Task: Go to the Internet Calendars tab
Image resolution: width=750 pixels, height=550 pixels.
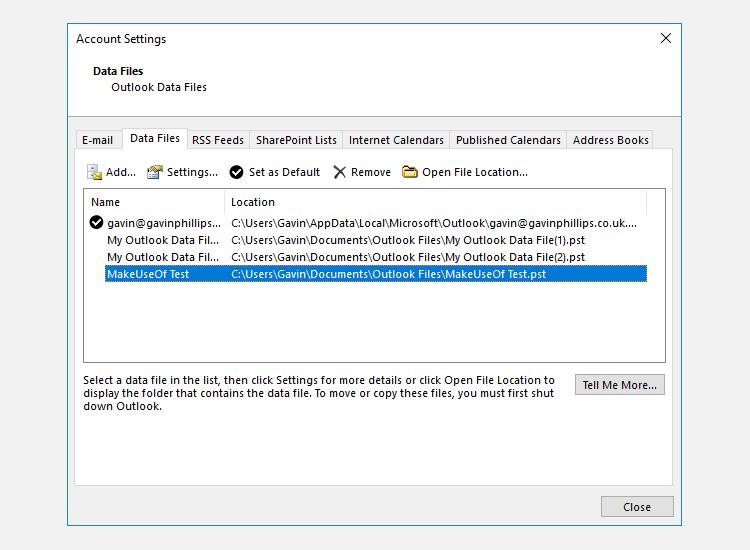Action: (396, 140)
